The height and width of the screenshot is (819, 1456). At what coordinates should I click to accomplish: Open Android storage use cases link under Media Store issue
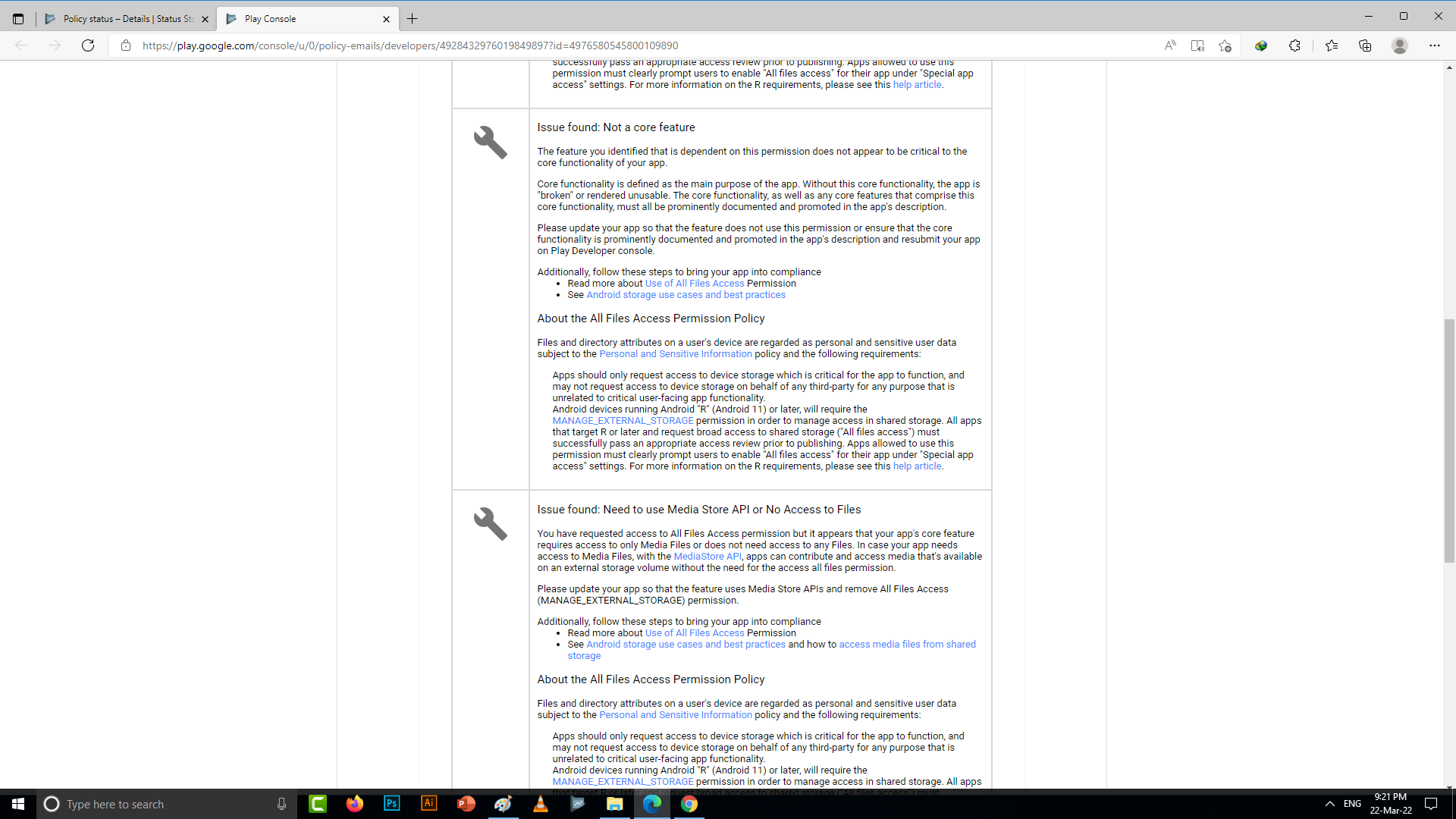(x=686, y=645)
